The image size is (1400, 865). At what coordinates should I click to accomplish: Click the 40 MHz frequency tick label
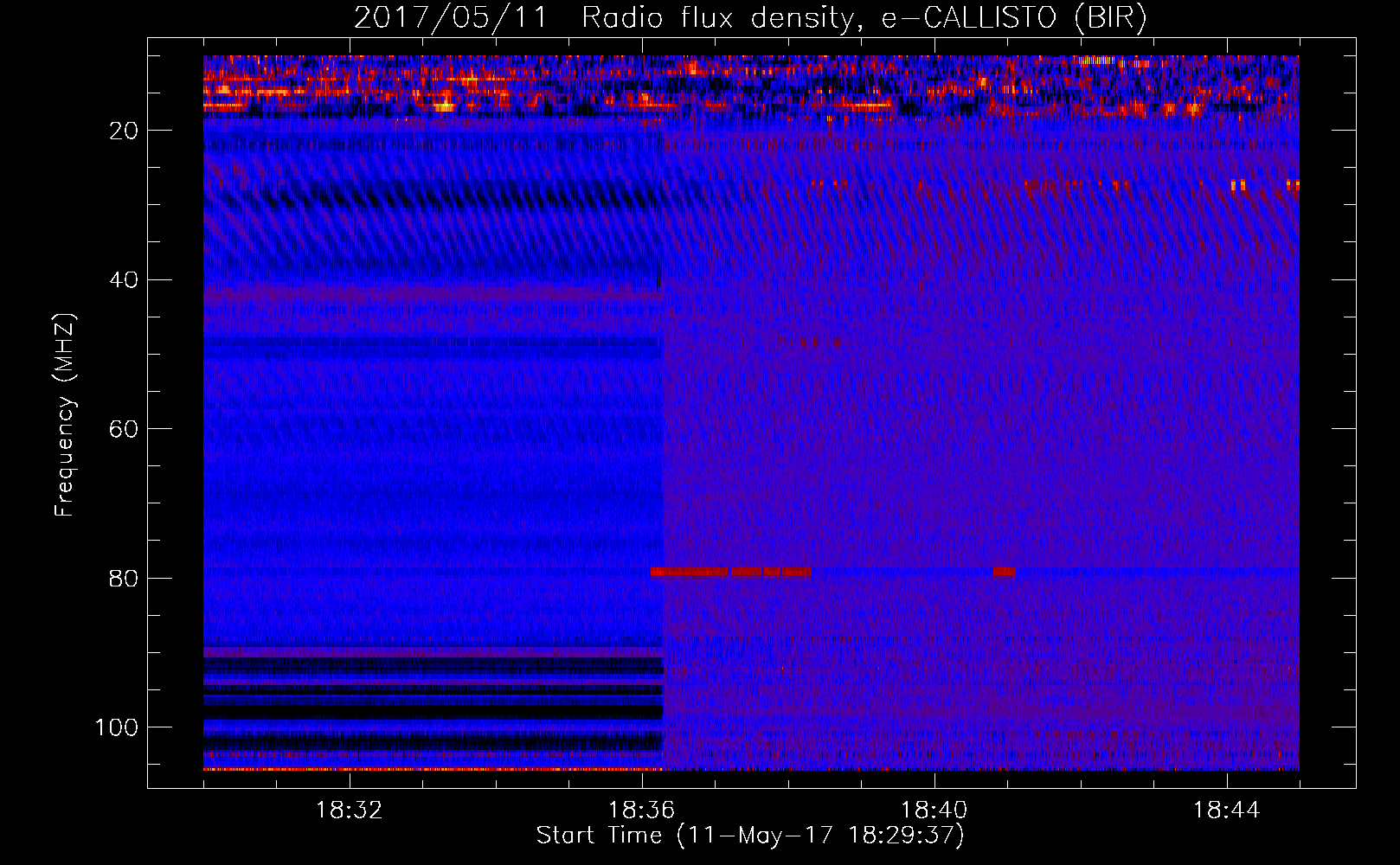click(x=124, y=280)
